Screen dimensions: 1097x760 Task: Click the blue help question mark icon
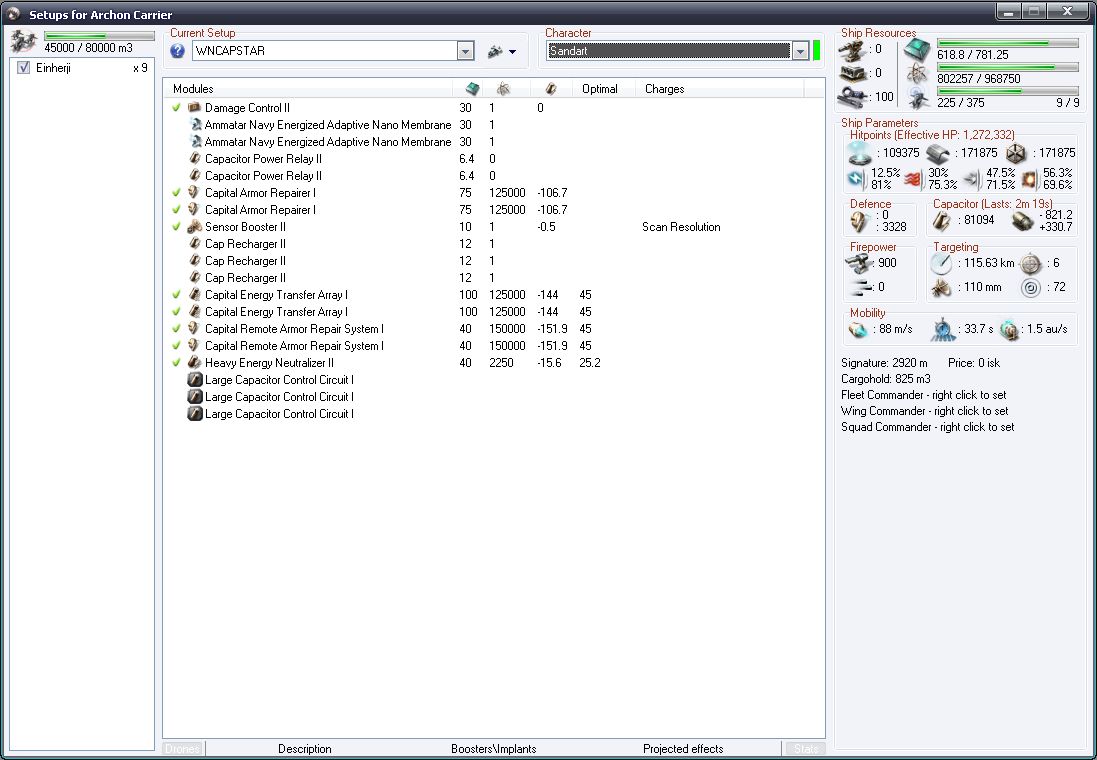coord(178,50)
